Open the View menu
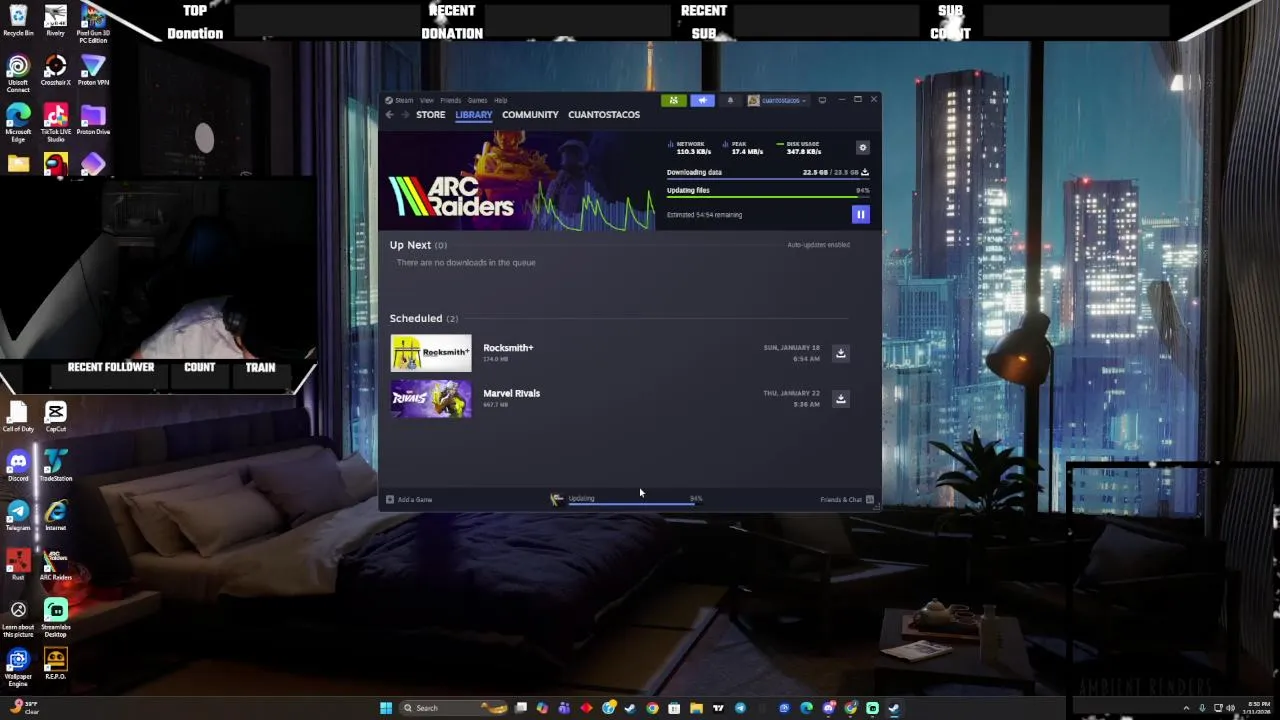Image resolution: width=1280 pixels, height=720 pixels. pos(427,100)
